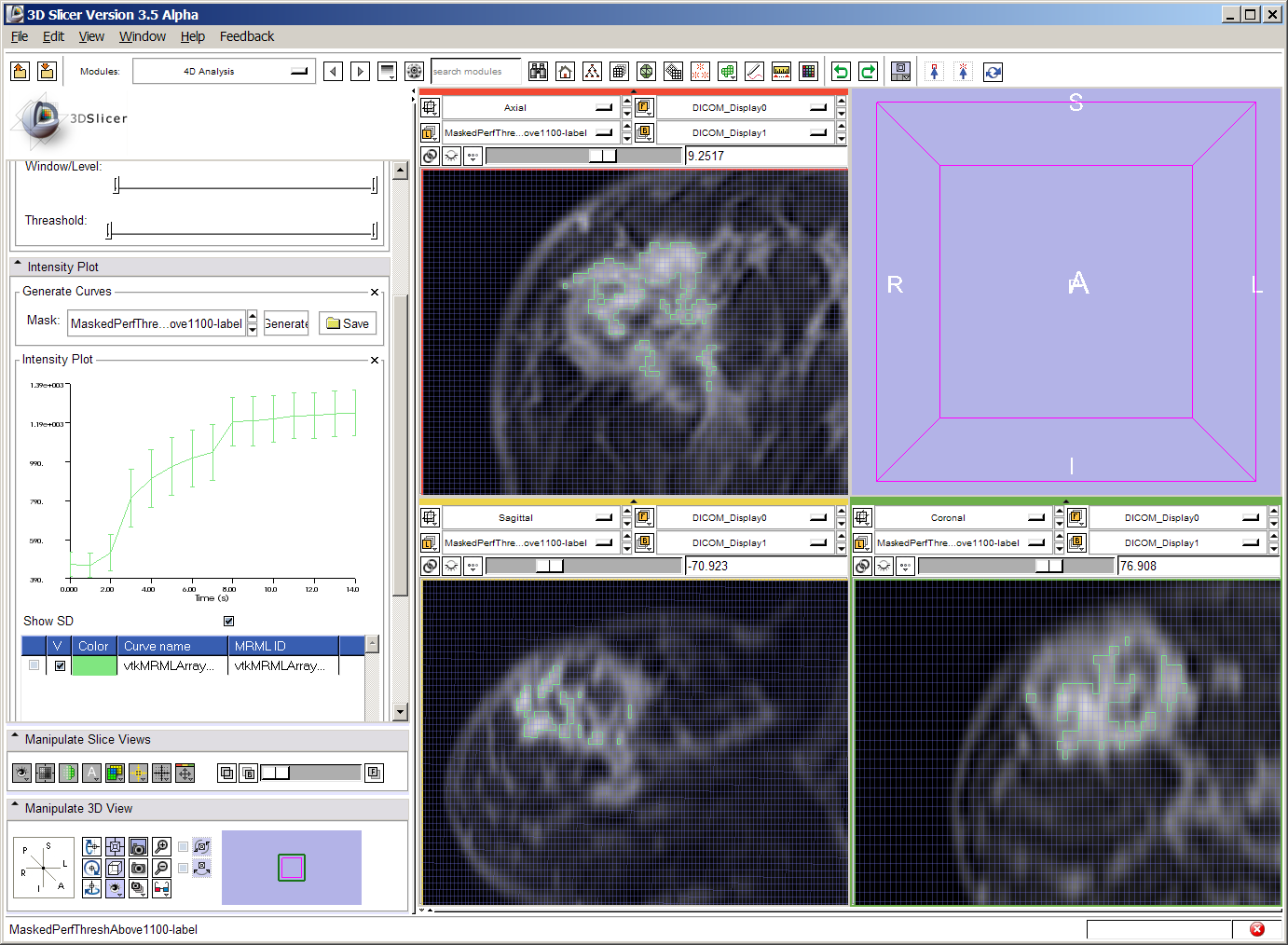Click the Generate curves button
Viewport: 1288px width, 945px height.
pos(286,323)
